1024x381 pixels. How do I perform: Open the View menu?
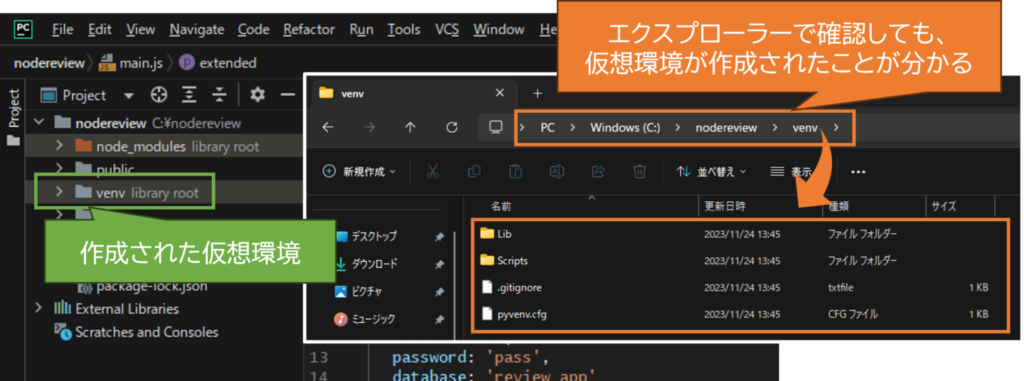(140, 29)
